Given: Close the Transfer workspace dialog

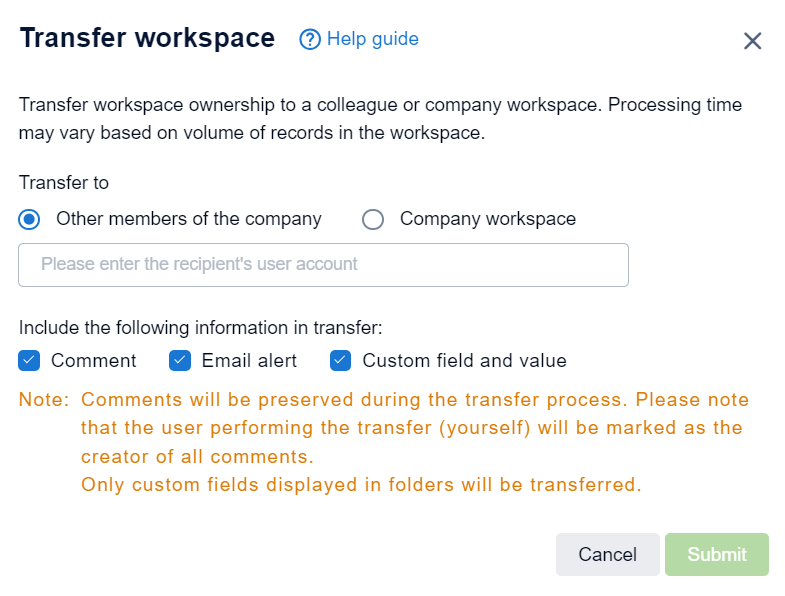Looking at the screenshot, I should tap(752, 41).
